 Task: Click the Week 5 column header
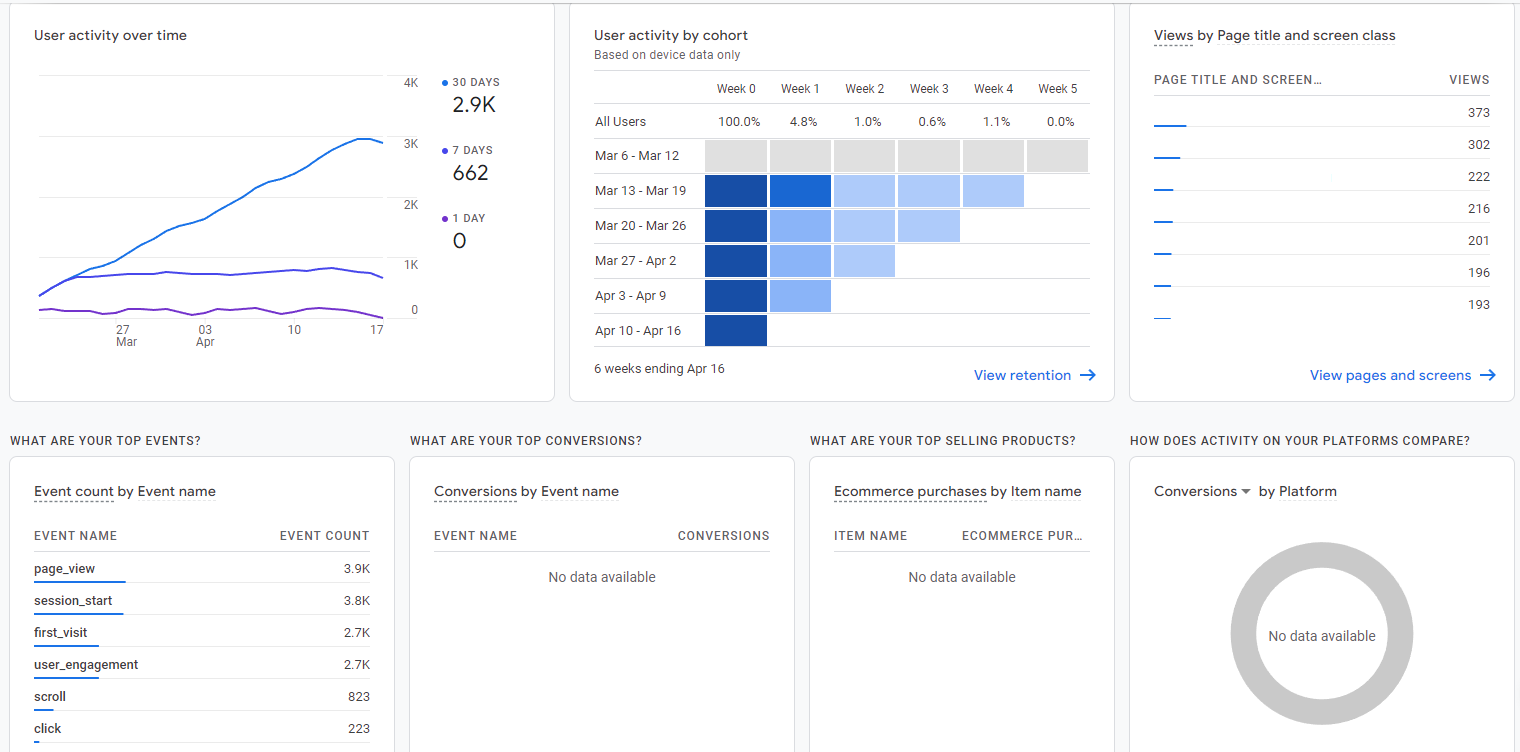click(x=1057, y=88)
